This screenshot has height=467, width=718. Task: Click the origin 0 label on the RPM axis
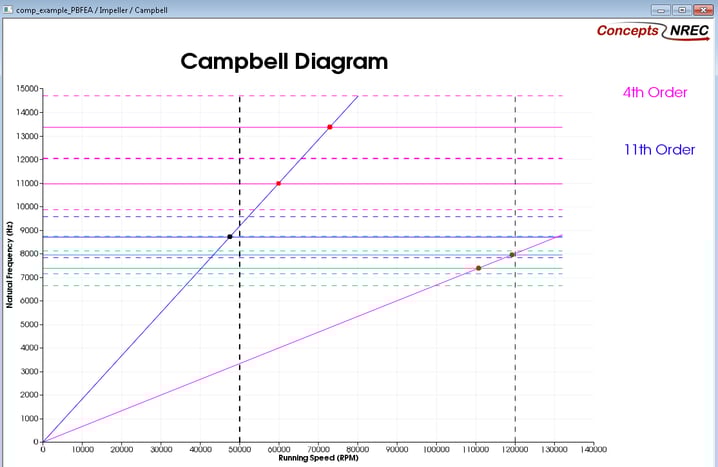[43, 451]
